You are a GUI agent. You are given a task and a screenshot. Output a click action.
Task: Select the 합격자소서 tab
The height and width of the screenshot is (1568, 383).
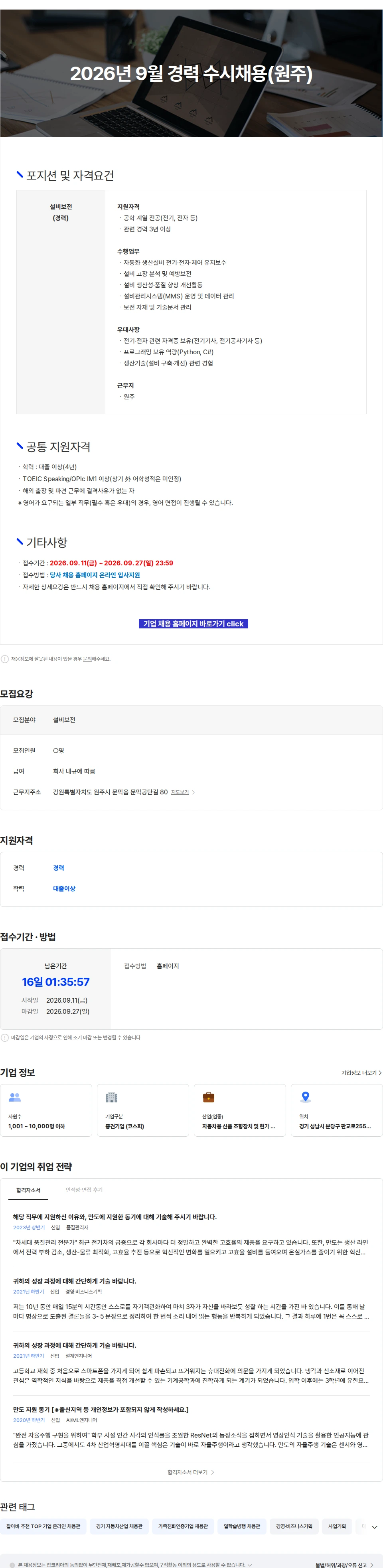point(28,1189)
